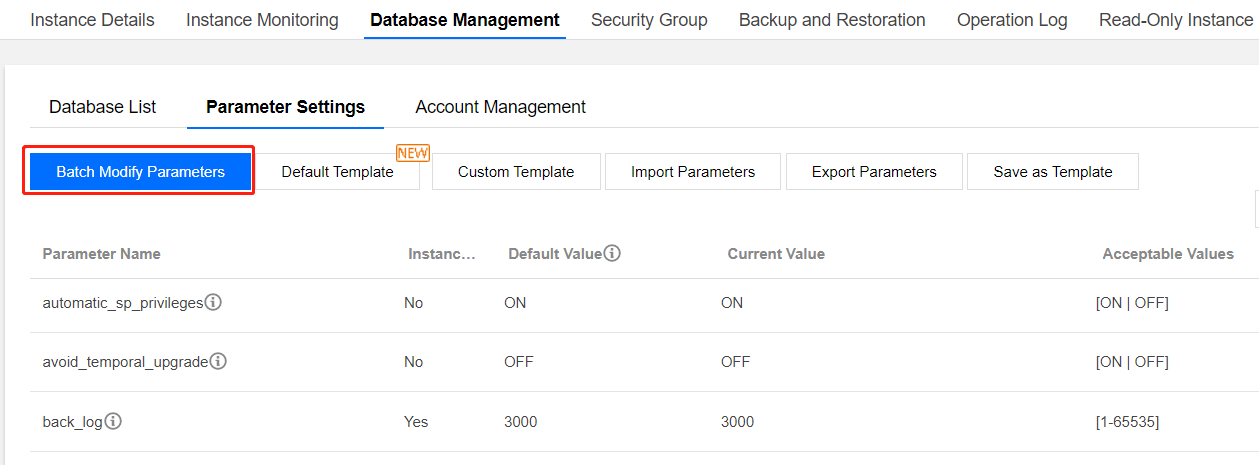Viewport: 1259px width, 465px height.
Task: Go to Backup and Restoration tab
Action: click(x=832, y=20)
